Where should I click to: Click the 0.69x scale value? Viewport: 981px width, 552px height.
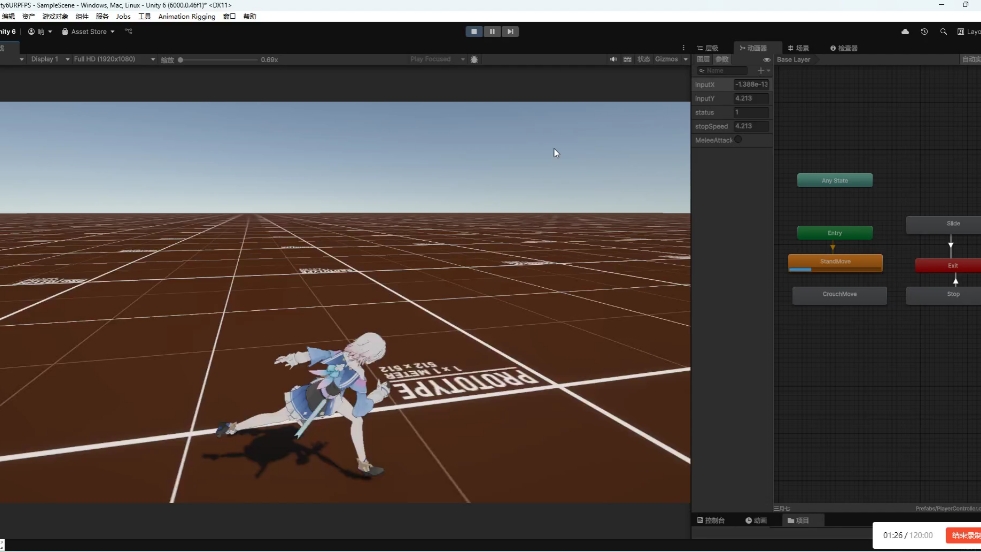tap(269, 60)
